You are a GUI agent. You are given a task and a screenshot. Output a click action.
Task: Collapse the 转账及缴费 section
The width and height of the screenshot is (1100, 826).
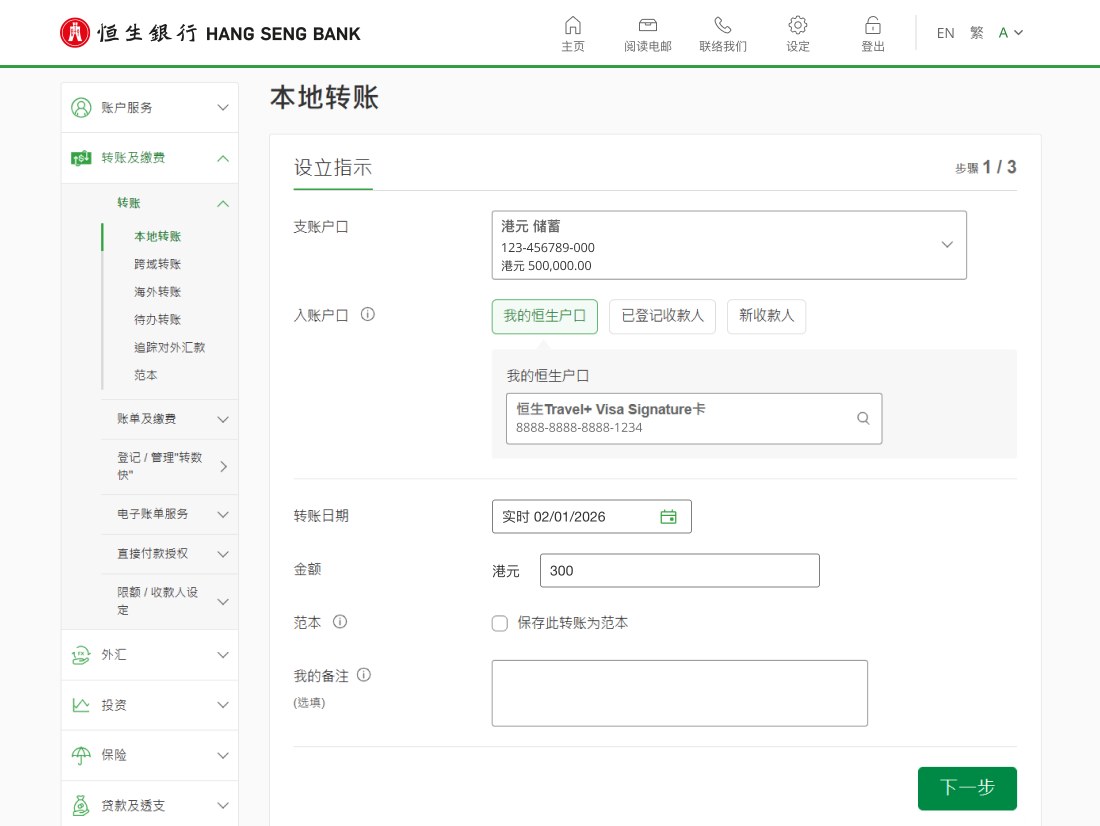pyautogui.click(x=150, y=157)
